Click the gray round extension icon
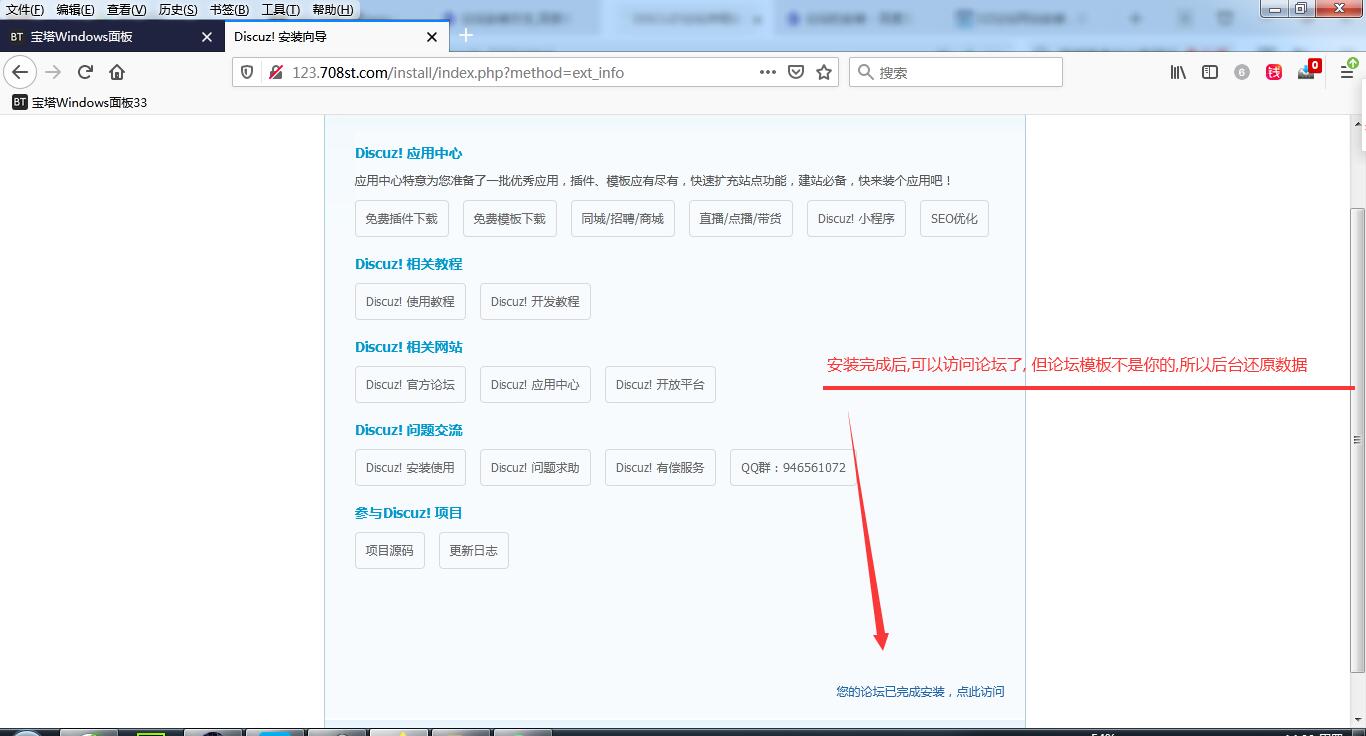Screen dimensions: 1366x736 (x=1242, y=72)
